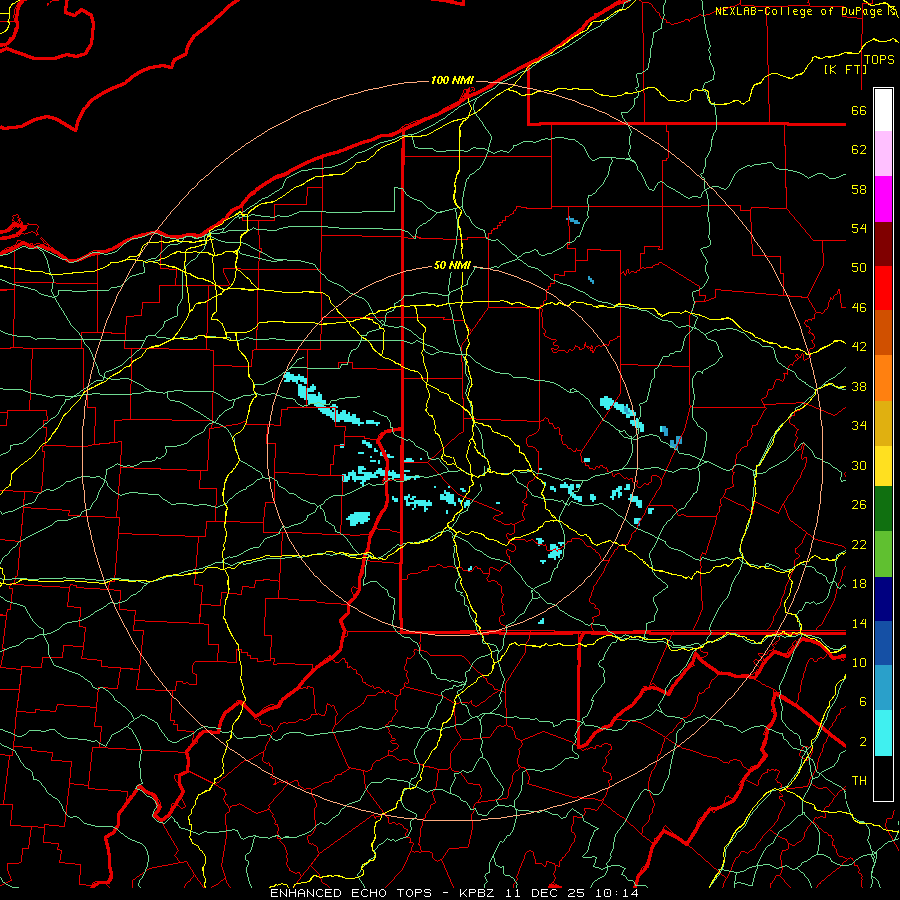Click the legend value "22"
This screenshot has width=900, height=900.
pos(859,544)
